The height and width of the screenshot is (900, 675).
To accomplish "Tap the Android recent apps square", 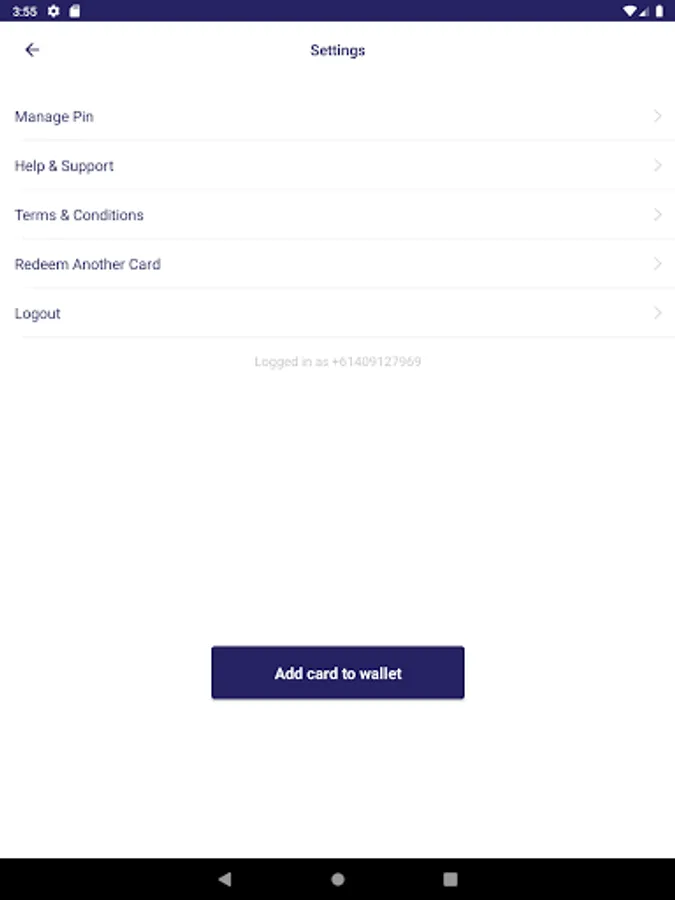I will [450, 879].
